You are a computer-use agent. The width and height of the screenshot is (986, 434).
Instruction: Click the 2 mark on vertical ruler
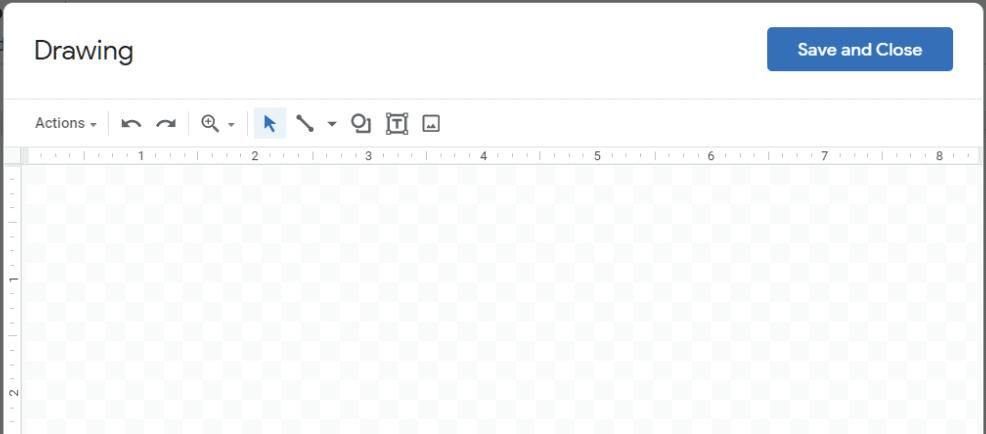[13, 393]
